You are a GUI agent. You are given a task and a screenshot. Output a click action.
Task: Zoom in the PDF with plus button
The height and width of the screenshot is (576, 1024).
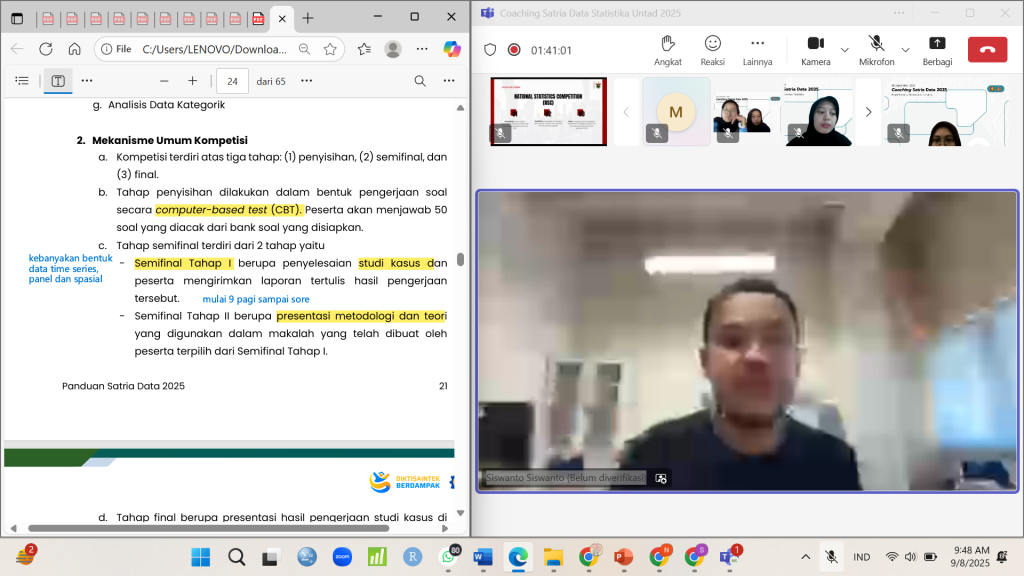coord(192,81)
